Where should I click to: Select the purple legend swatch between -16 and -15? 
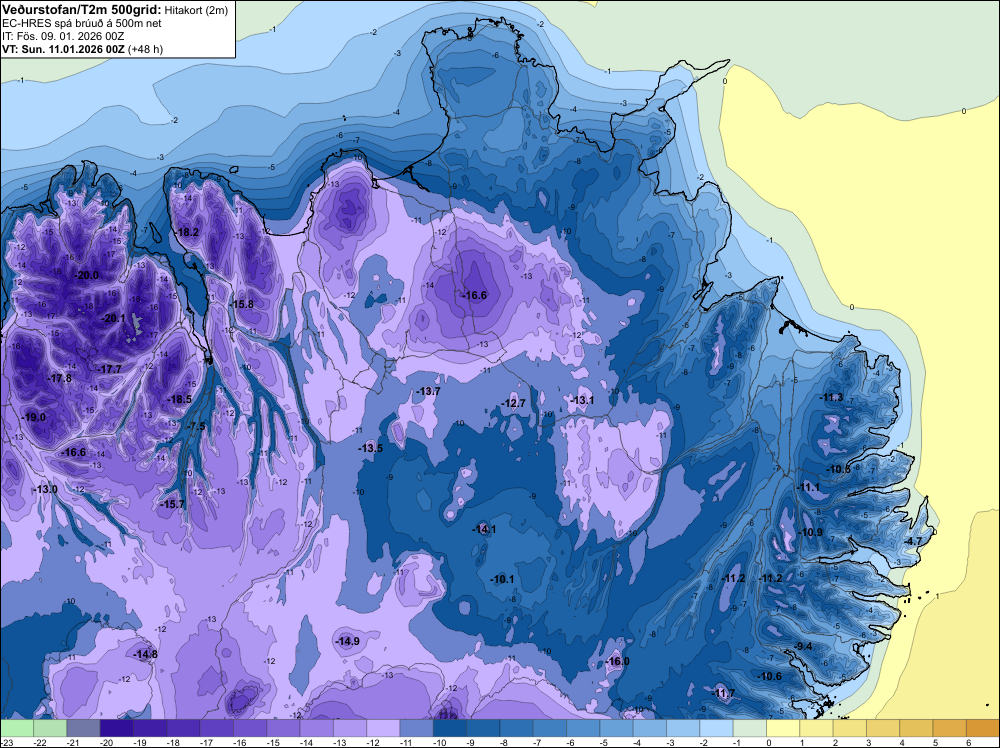click(x=250, y=728)
